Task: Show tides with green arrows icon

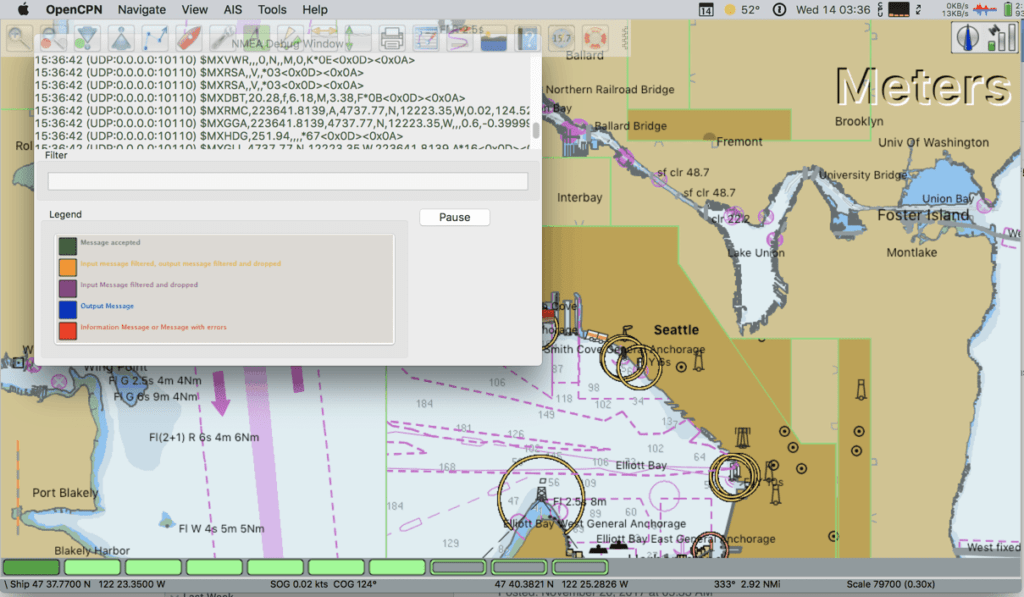Action: [x=358, y=39]
